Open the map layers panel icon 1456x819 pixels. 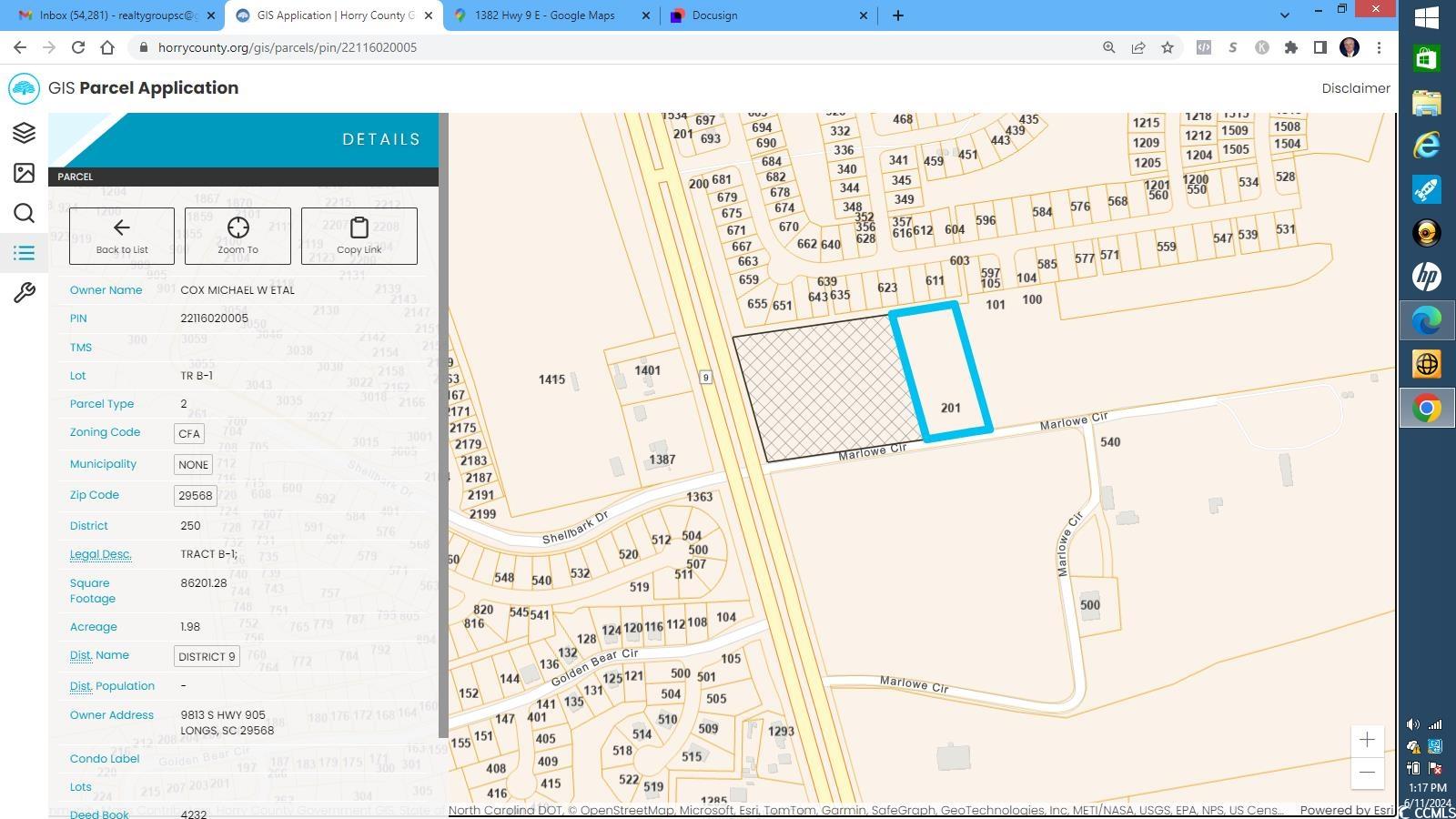coord(24,133)
